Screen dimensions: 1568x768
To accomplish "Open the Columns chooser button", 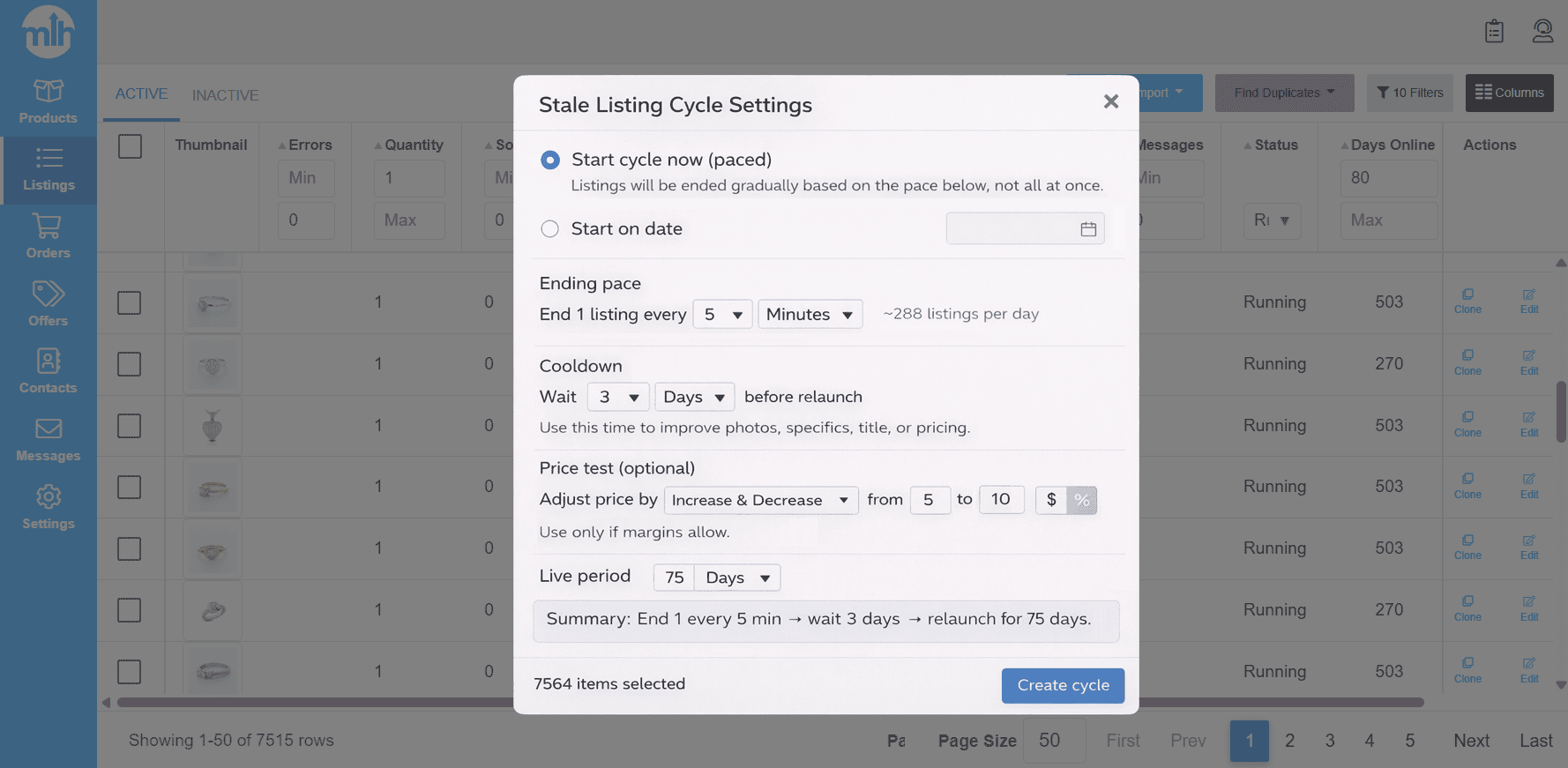I will click(1510, 93).
